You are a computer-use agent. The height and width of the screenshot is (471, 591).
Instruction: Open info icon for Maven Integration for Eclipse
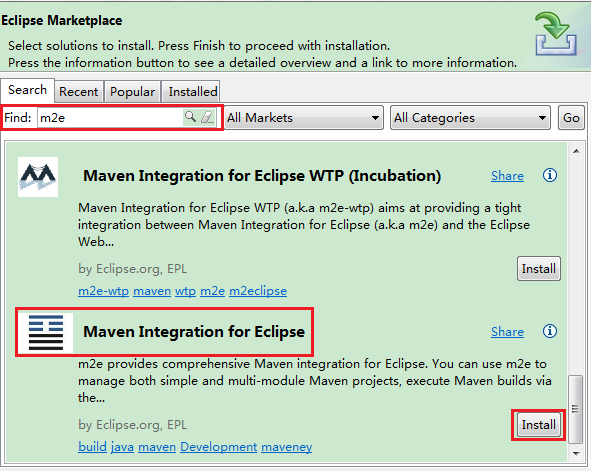coord(550,331)
